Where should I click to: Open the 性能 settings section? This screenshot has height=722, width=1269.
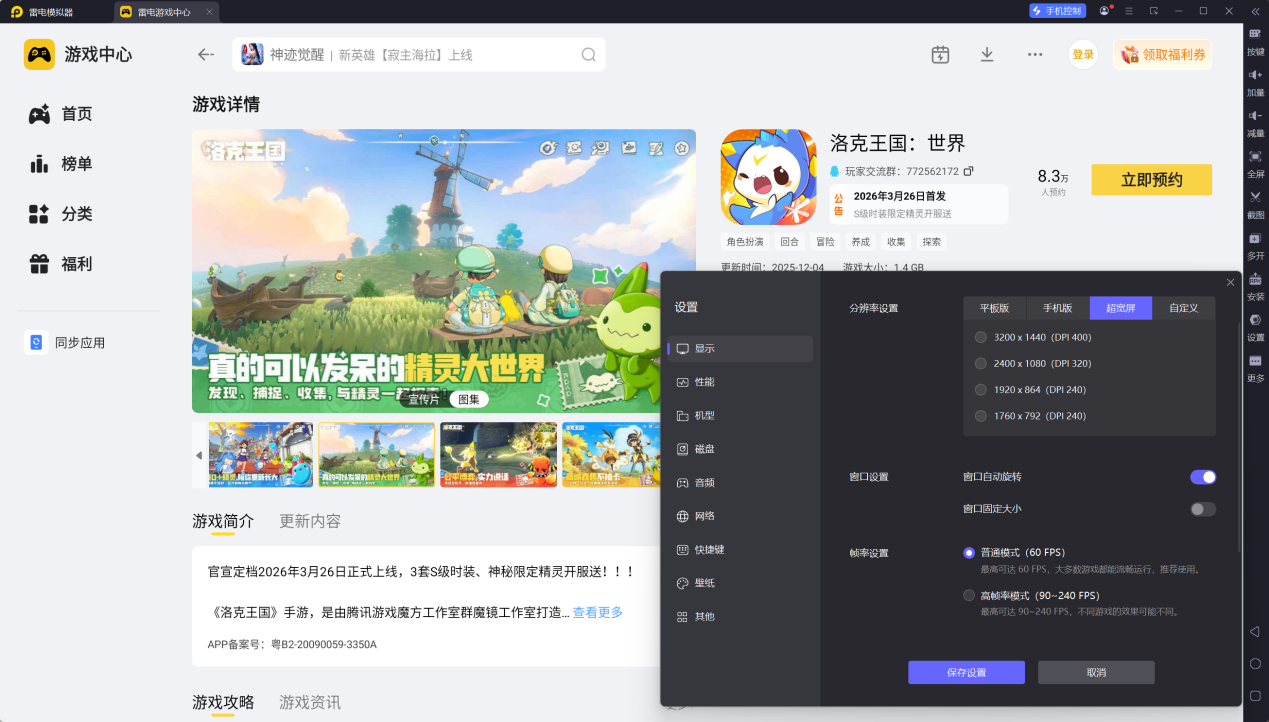(704, 382)
